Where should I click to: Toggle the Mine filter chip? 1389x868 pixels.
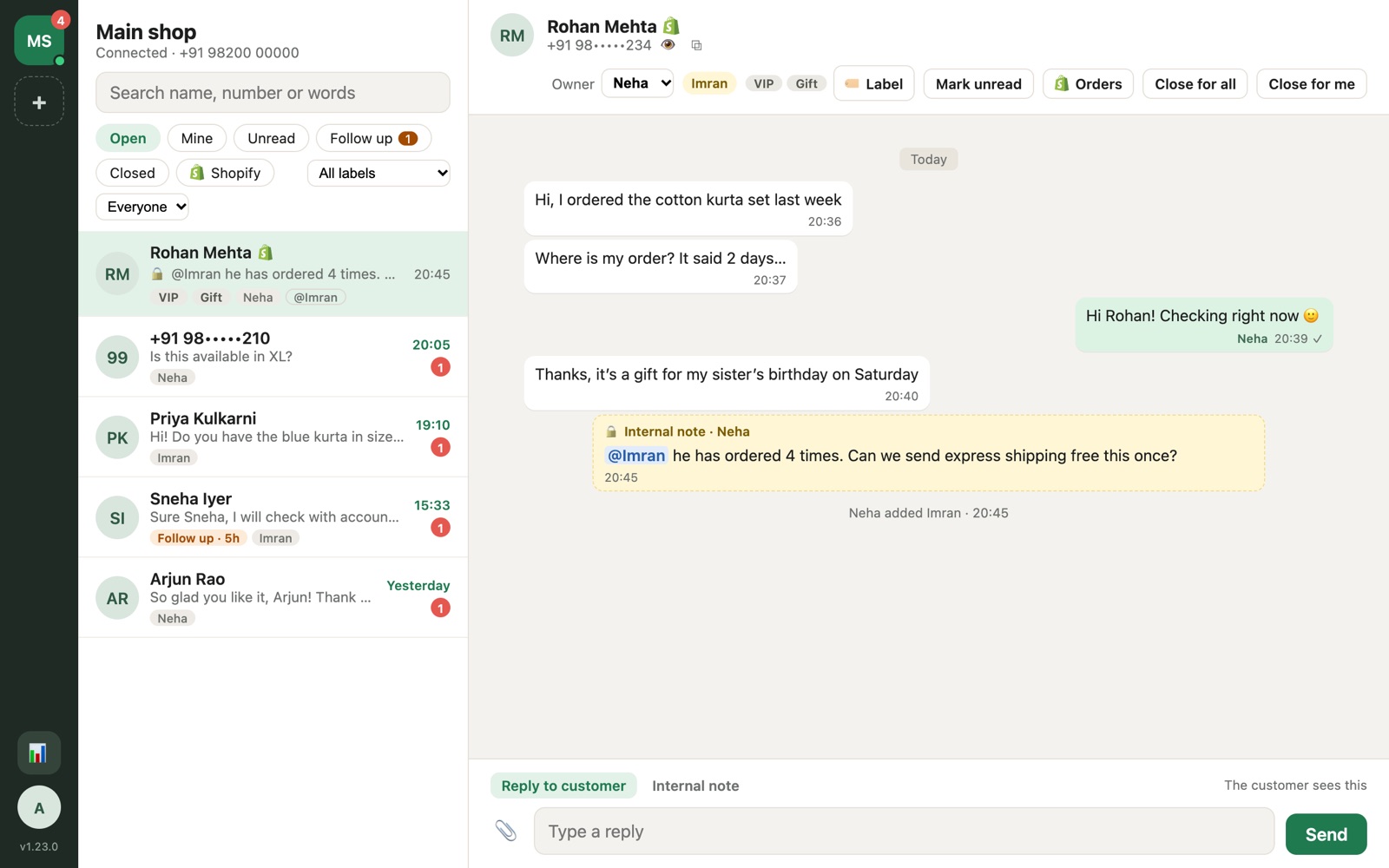197,138
